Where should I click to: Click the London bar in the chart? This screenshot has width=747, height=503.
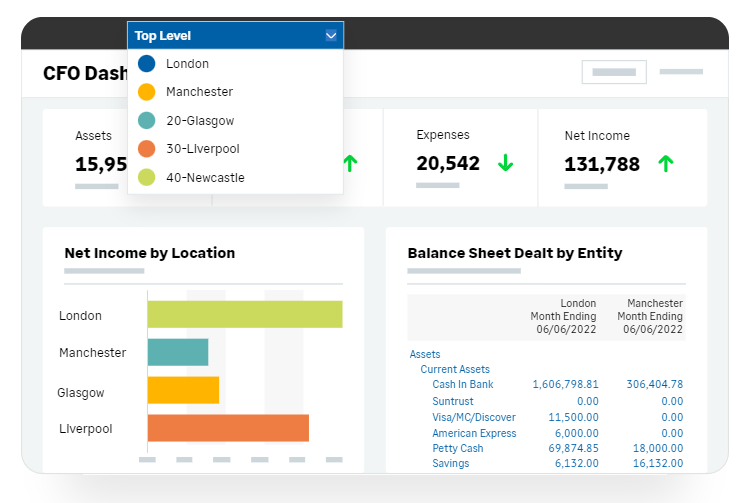click(x=245, y=314)
